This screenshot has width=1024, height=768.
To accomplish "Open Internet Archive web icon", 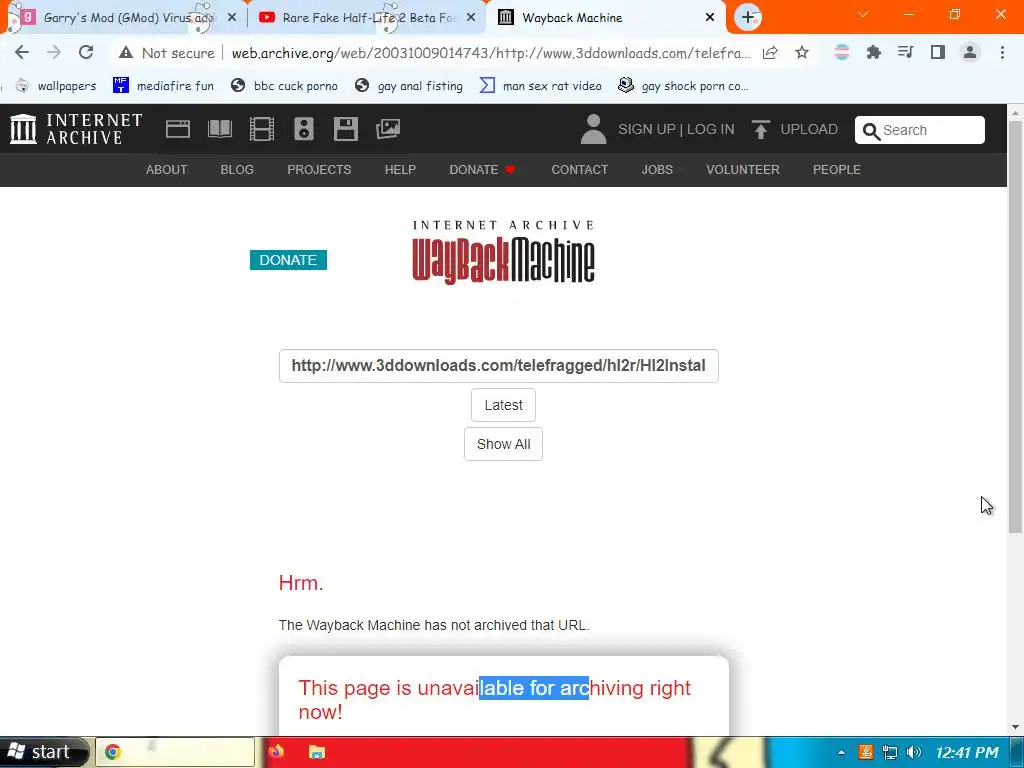I will [x=178, y=129].
